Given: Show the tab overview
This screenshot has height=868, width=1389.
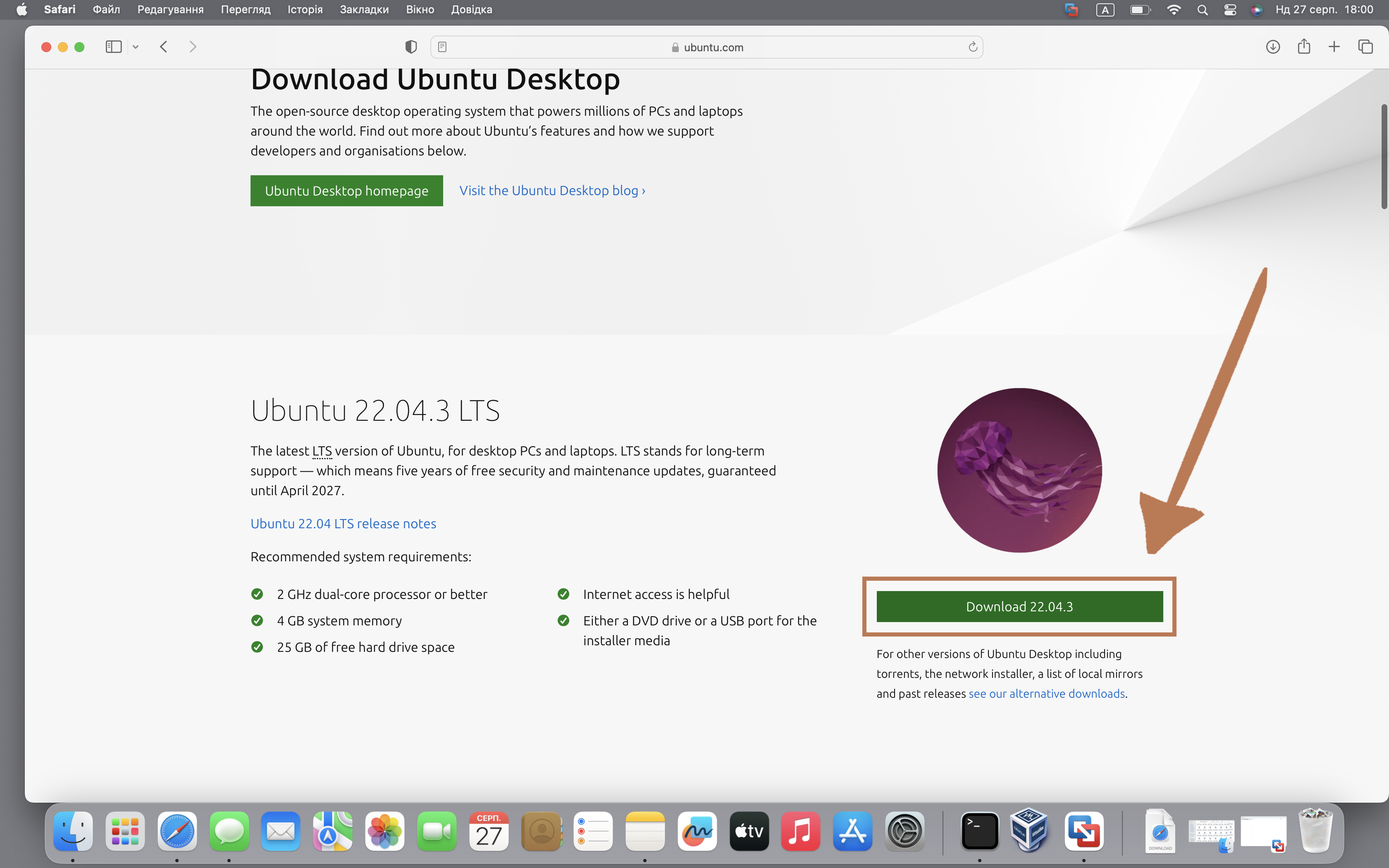Looking at the screenshot, I should coord(1365,47).
